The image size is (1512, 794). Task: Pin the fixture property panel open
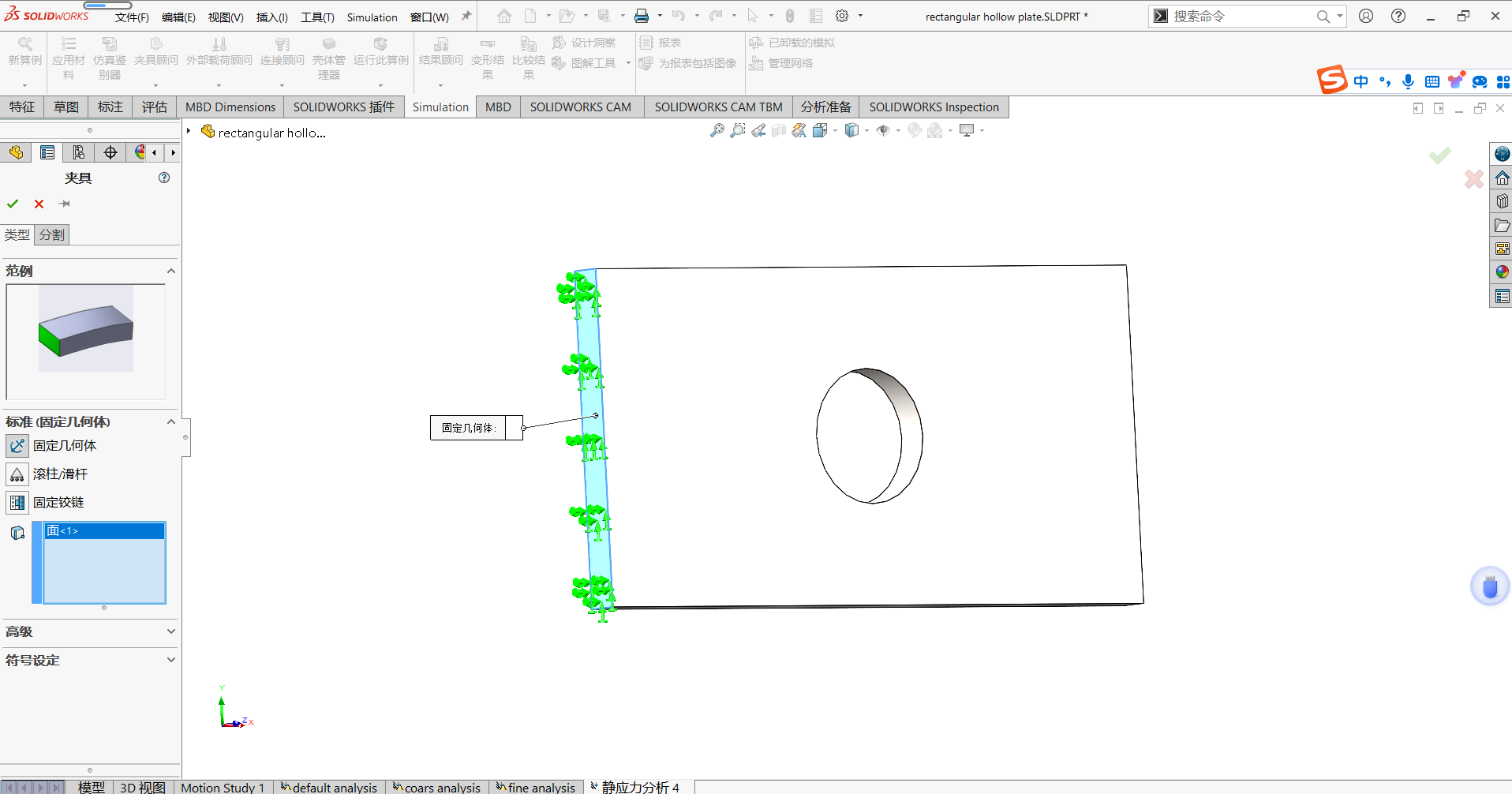click(65, 204)
